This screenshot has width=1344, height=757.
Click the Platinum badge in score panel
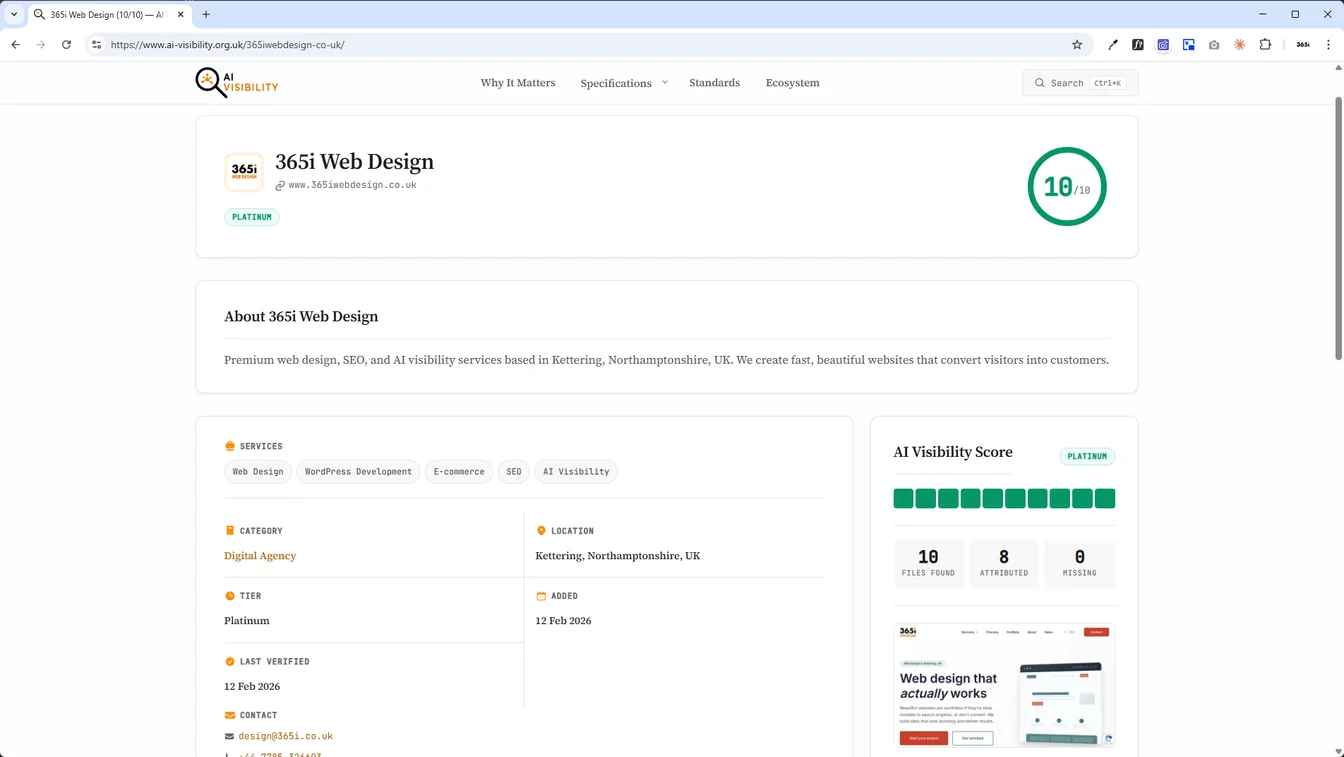(1087, 456)
